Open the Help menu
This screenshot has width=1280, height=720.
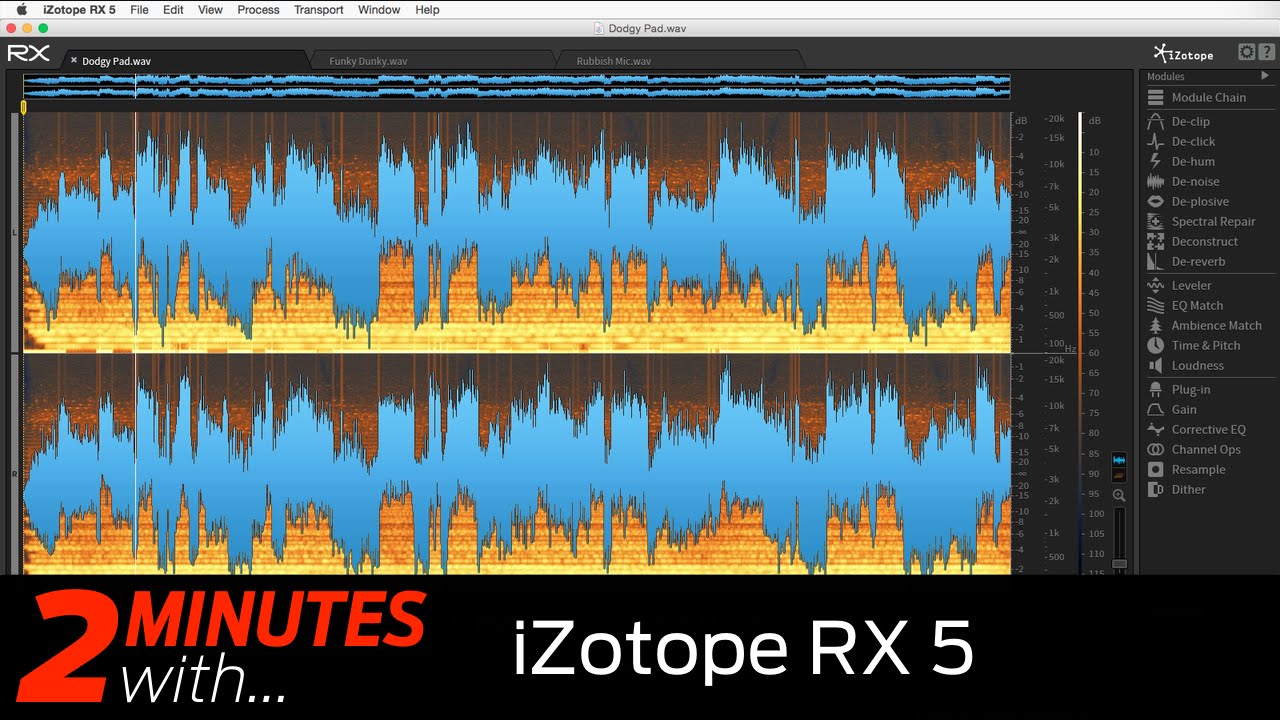pyautogui.click(x=427, y=9)
